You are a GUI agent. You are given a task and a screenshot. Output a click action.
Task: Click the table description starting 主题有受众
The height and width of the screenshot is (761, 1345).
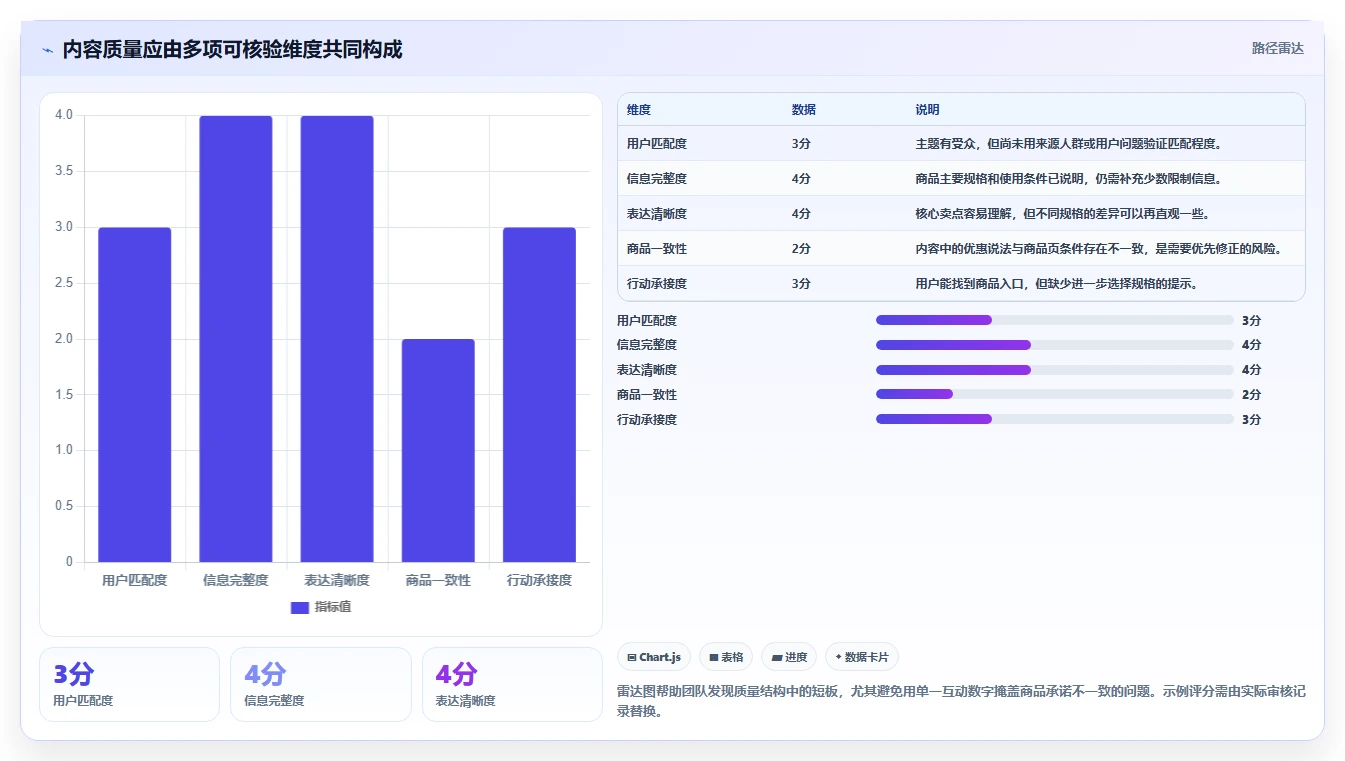tap(1069, 144)
